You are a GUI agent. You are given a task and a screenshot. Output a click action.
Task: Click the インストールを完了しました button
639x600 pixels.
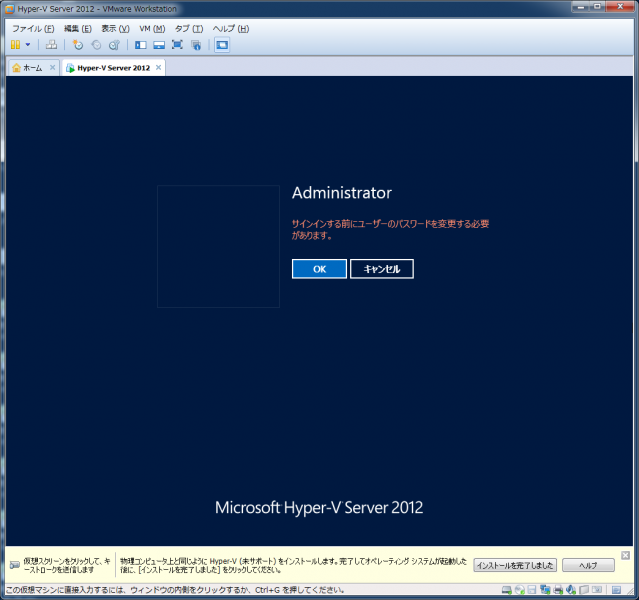coord(515,565)
